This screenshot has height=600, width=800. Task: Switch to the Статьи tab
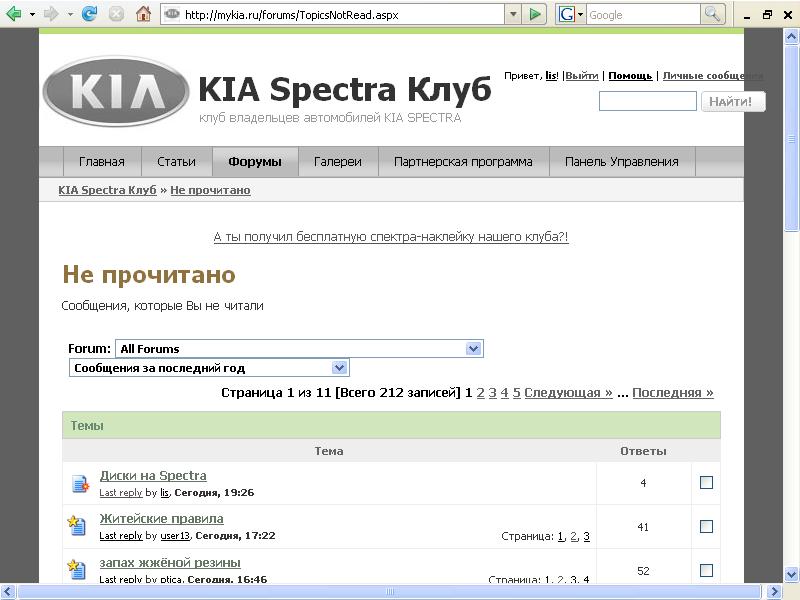click(176, 162)
